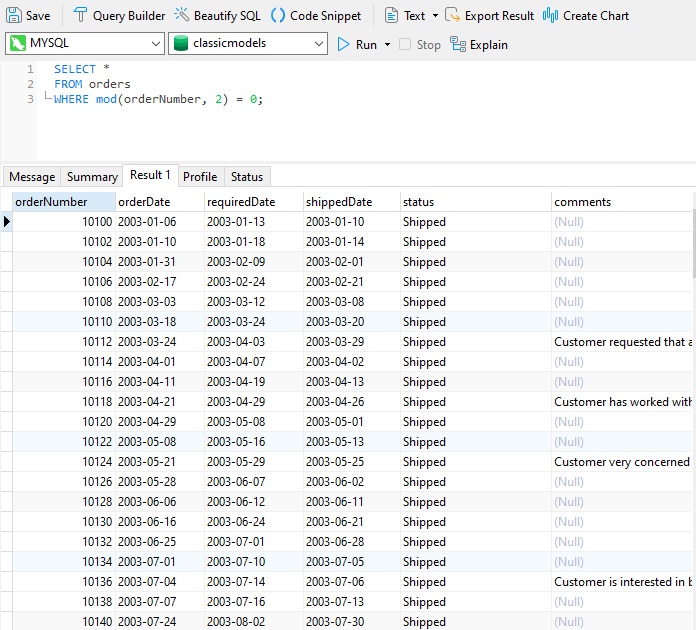This screenshot has height=630, width=696.
Task: Click the orderNumber column header
Action: pos(65,202)
